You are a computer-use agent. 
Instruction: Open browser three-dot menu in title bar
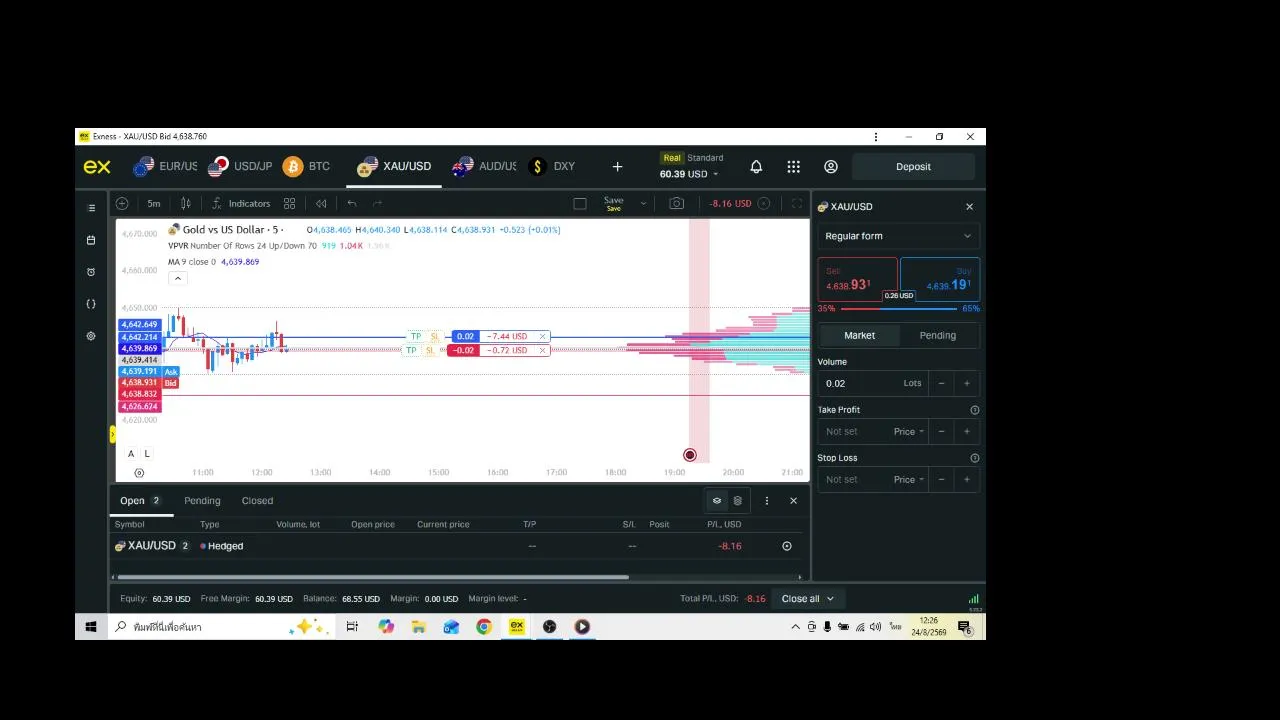[x=876, y=137]
